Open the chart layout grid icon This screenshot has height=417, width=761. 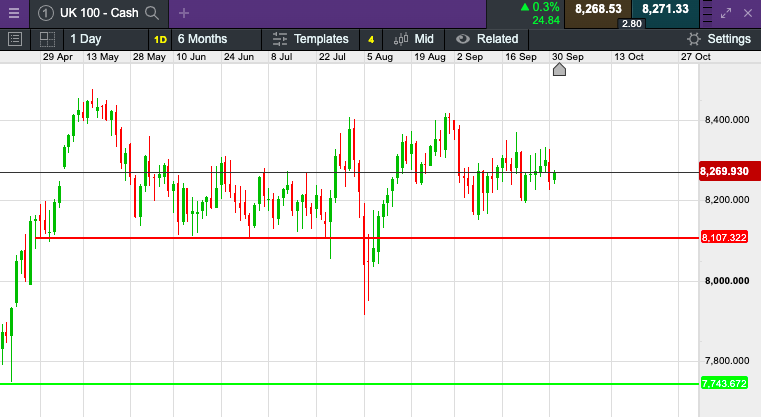click(47, 39)
